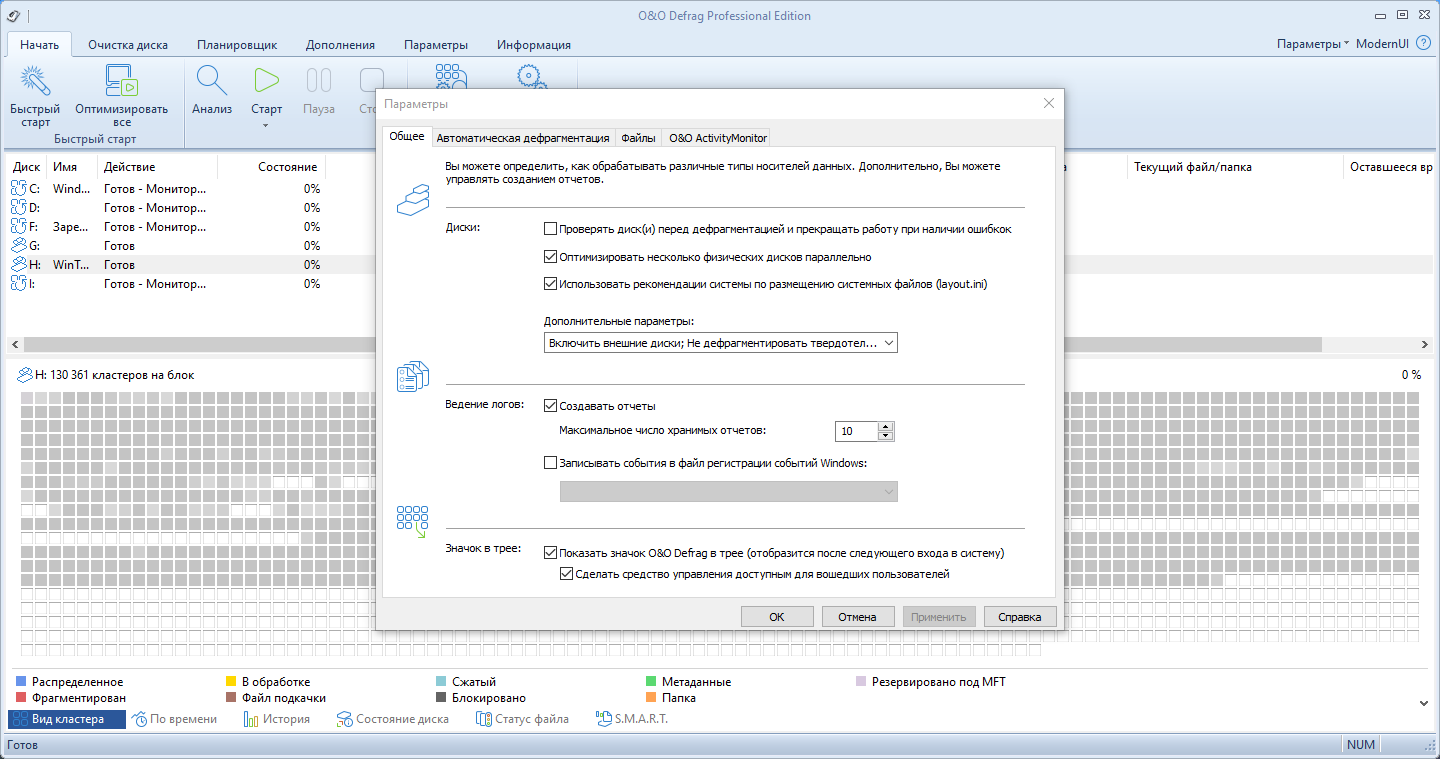Increase maximum reports count spinner

click(885, 427)
